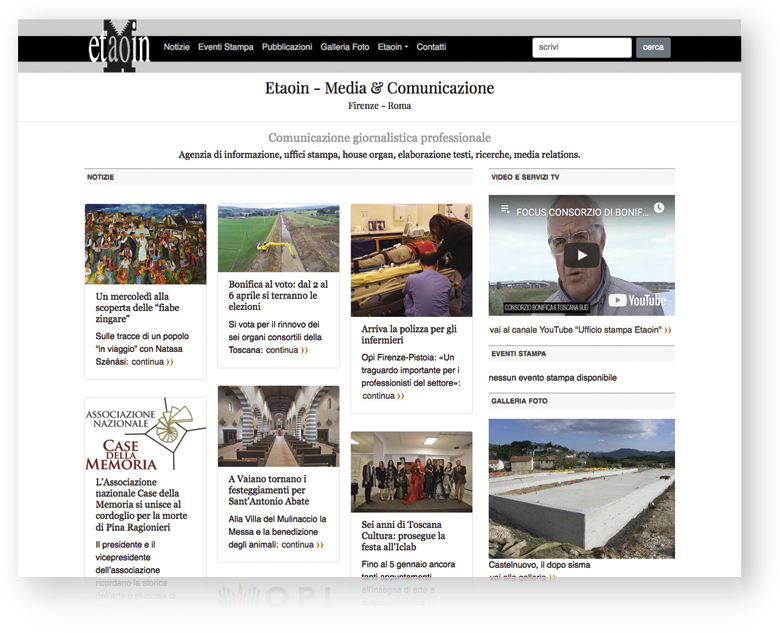The height and width of the screenshot is (633, 780).
Task: Open 'A Vaiano tornano i festeggiamenti' headline
Action: 269,490
